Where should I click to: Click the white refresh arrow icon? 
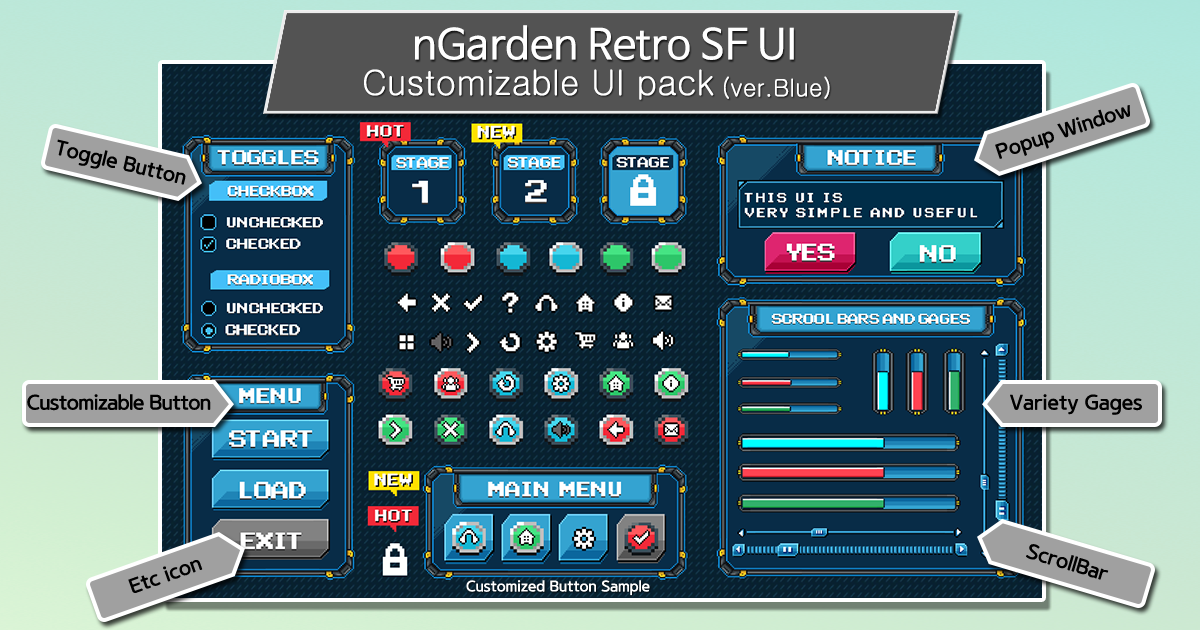point(510,342)
